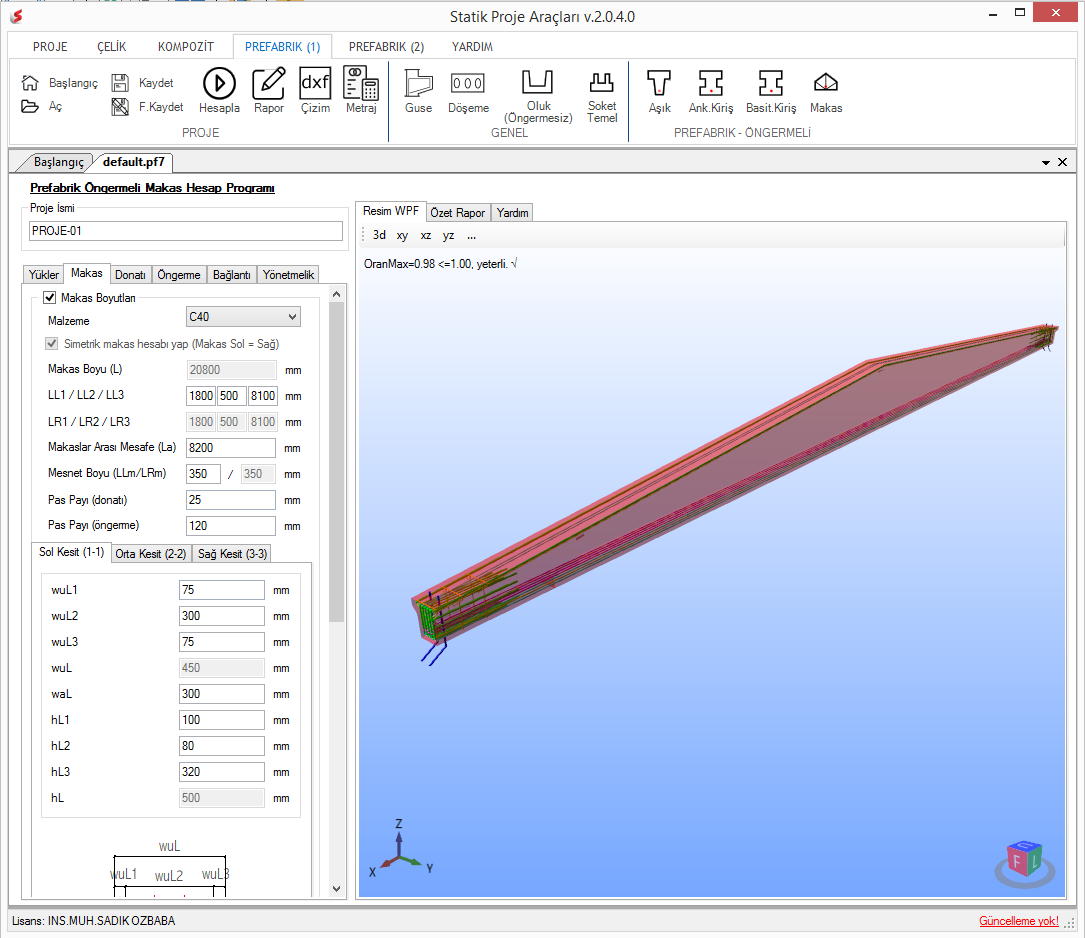Set view to 3d

click(379, 235)
